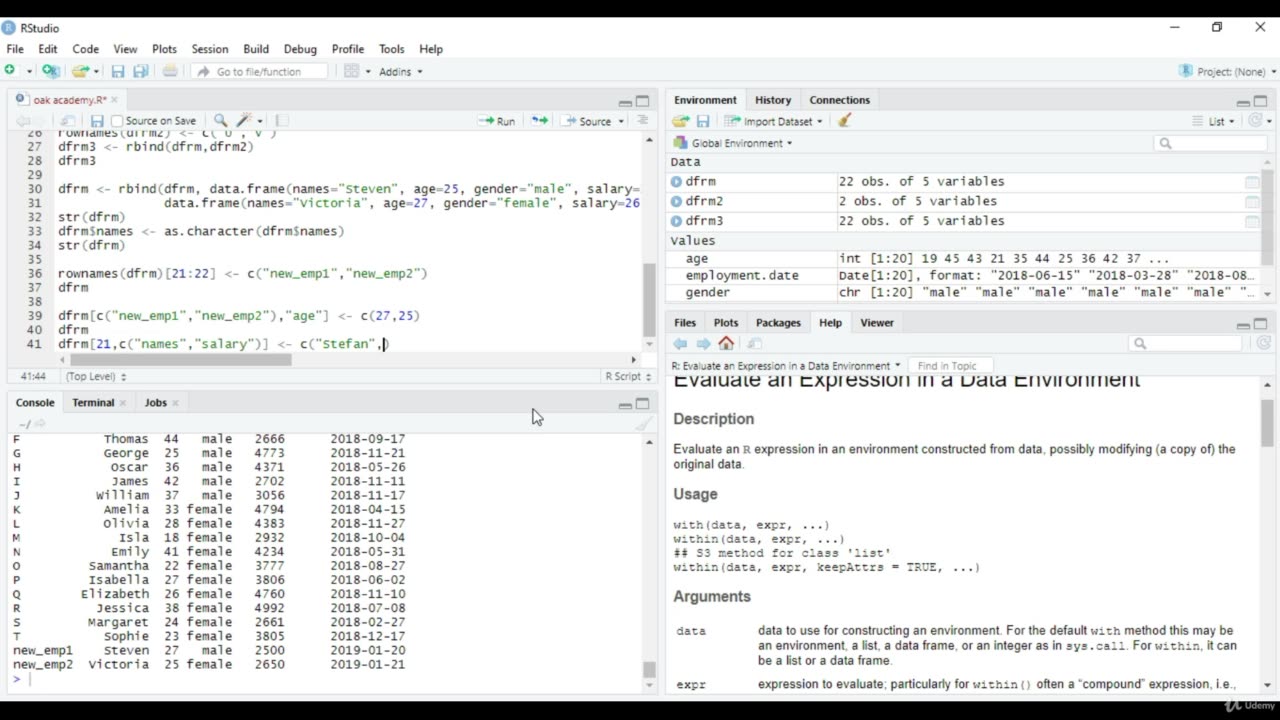1280x720 pixels.
Task: Refresh the Environment pane
Action: [1255, 121]
